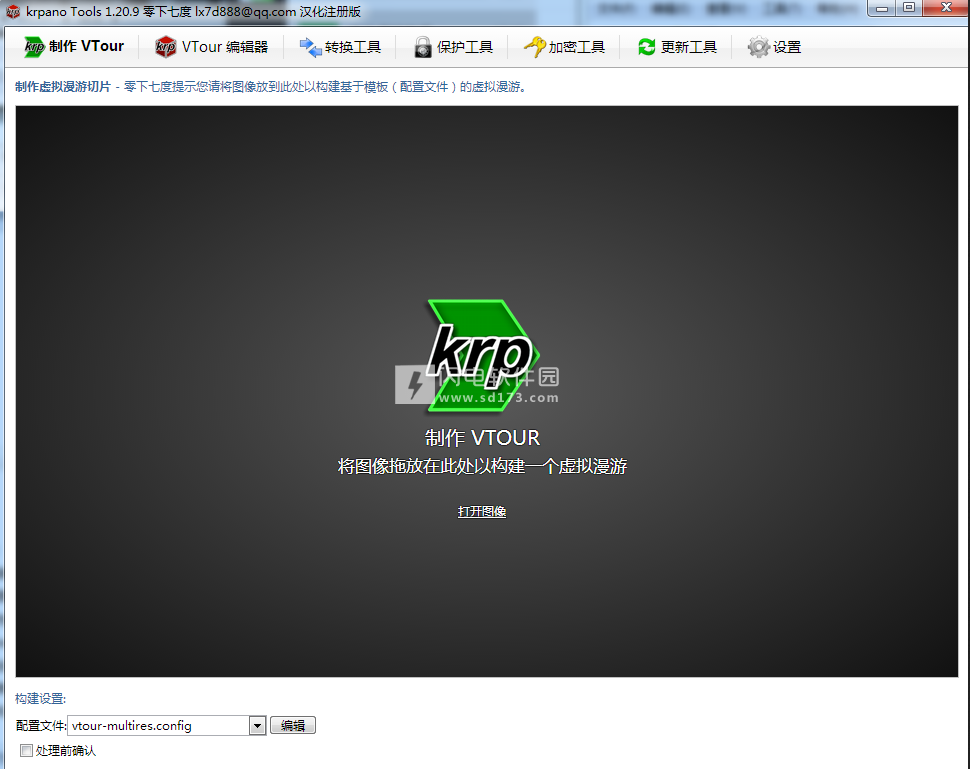Viewport: 970px width, 769px height.
Task: Click the 编辑 button next to config file
Action: [x=293, y=725]
